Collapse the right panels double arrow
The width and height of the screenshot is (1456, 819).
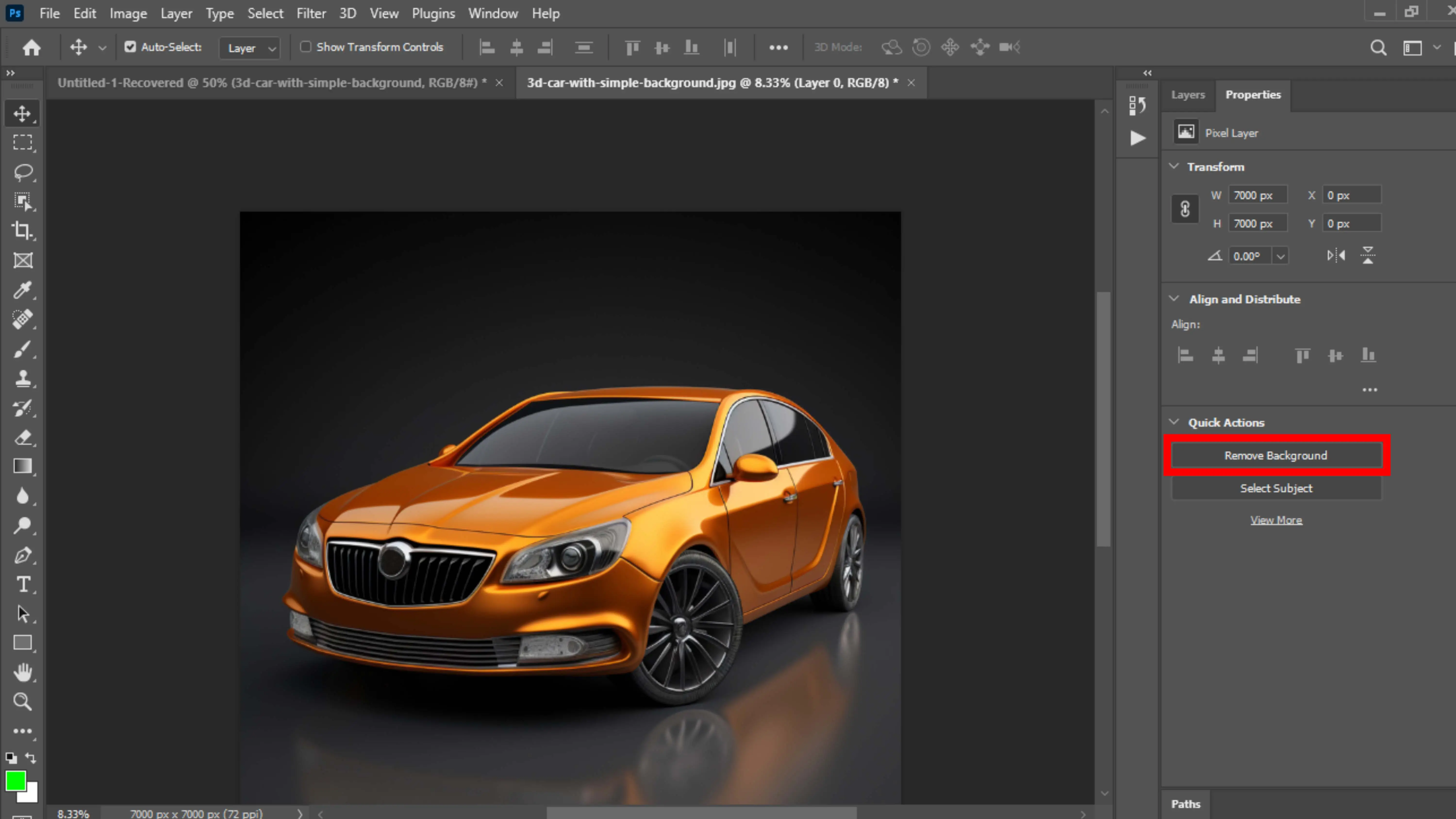coord(1147,73)
